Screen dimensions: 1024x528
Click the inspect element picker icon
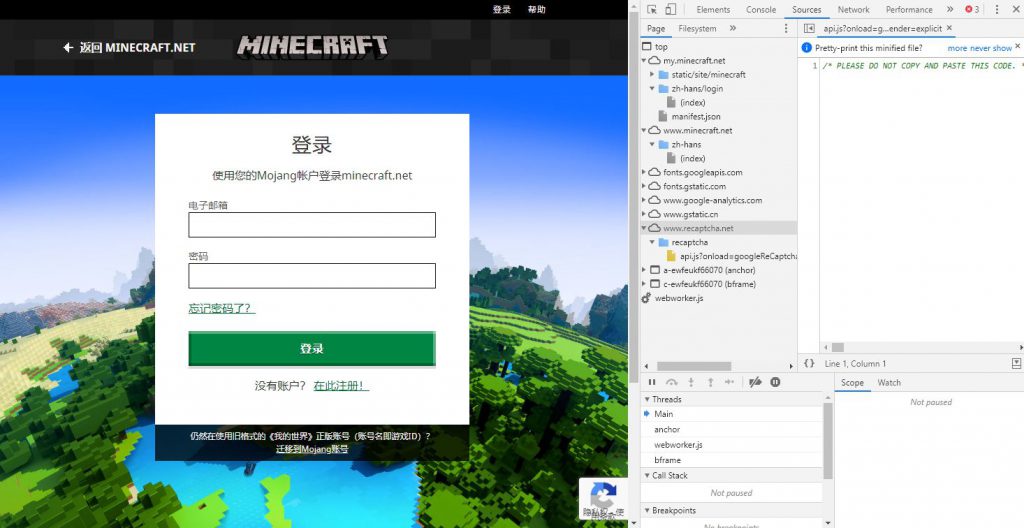[652, 9]
